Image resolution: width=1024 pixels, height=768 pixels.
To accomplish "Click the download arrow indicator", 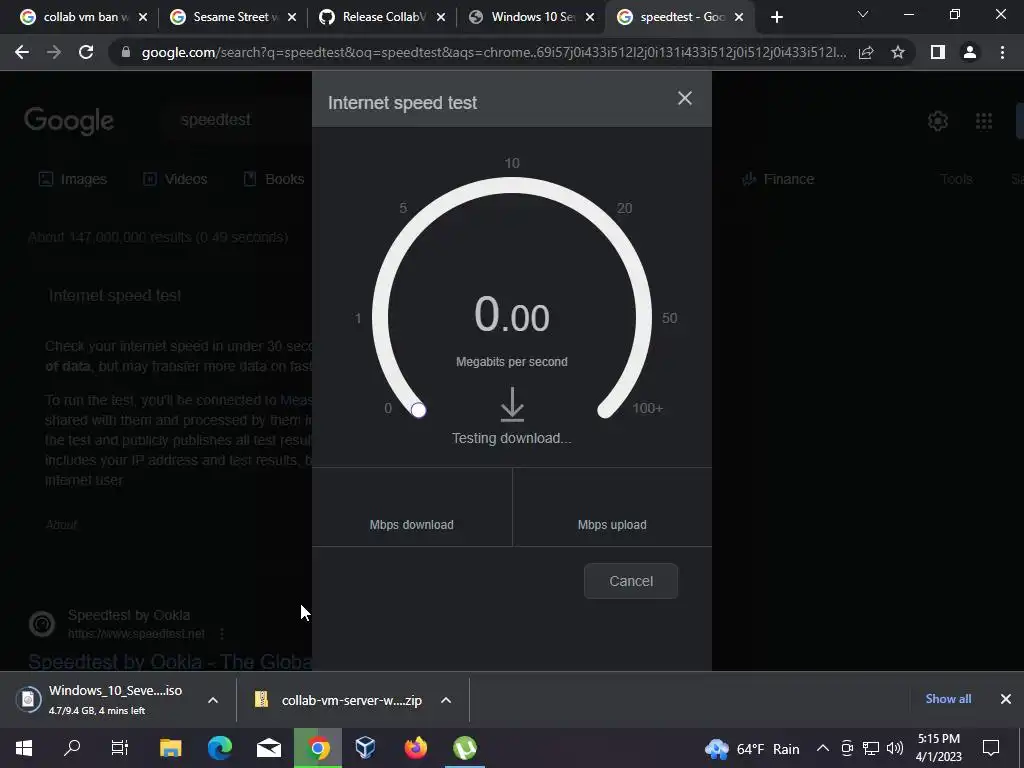I will [x=512, y=404].
